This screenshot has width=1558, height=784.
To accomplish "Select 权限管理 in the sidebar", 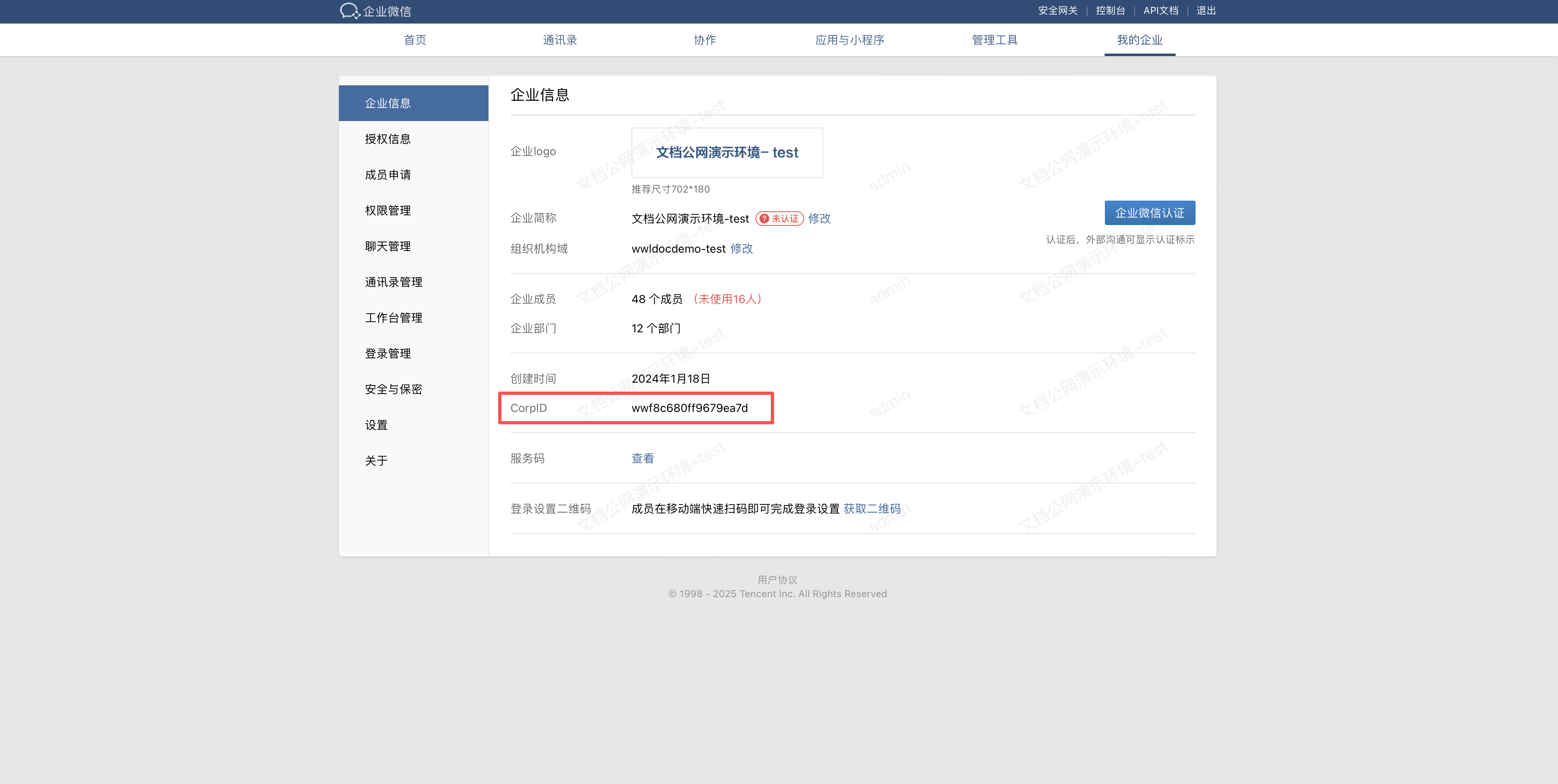I will [388, 210].
